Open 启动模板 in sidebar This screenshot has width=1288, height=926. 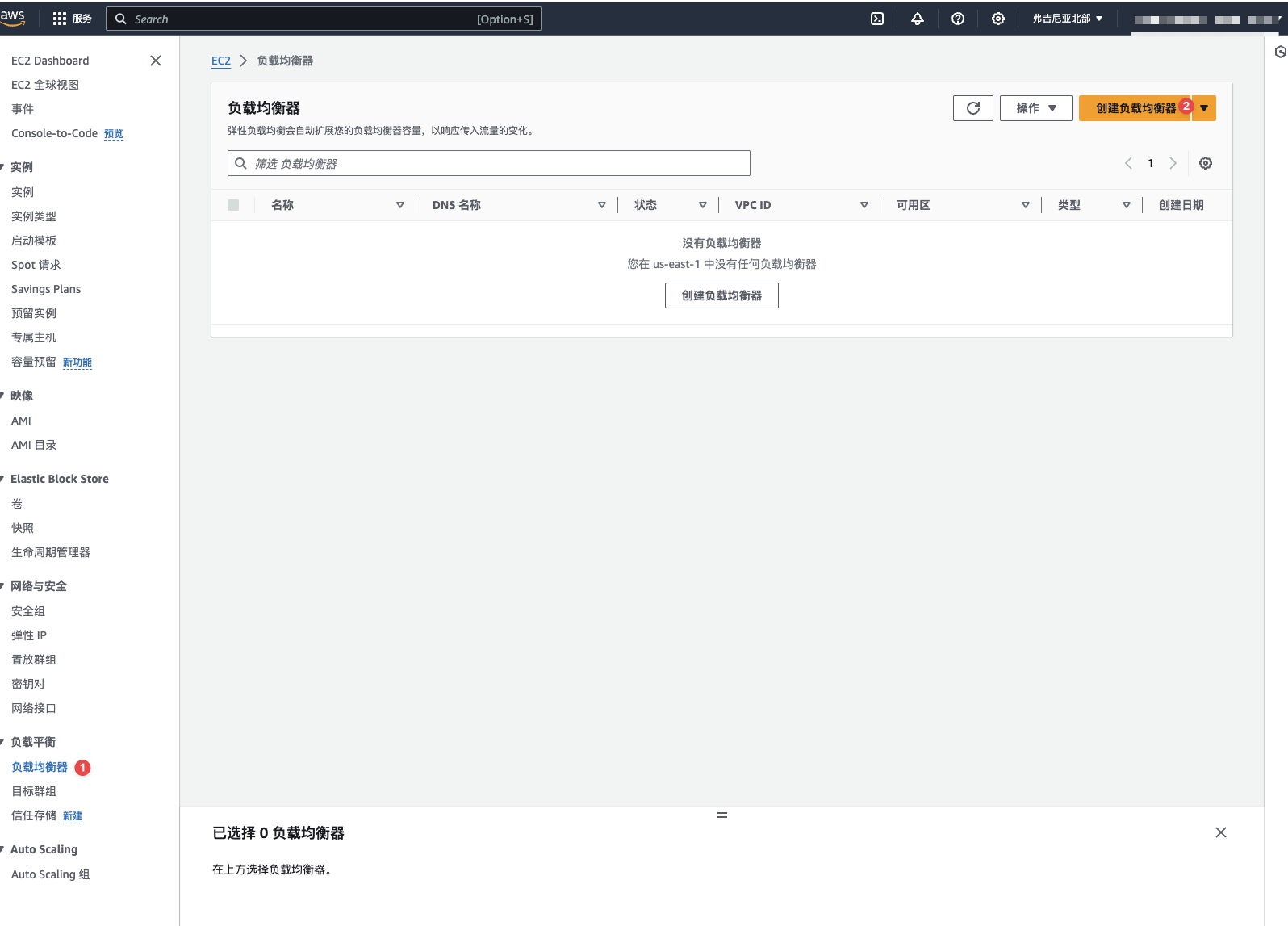tap(34, 241)
